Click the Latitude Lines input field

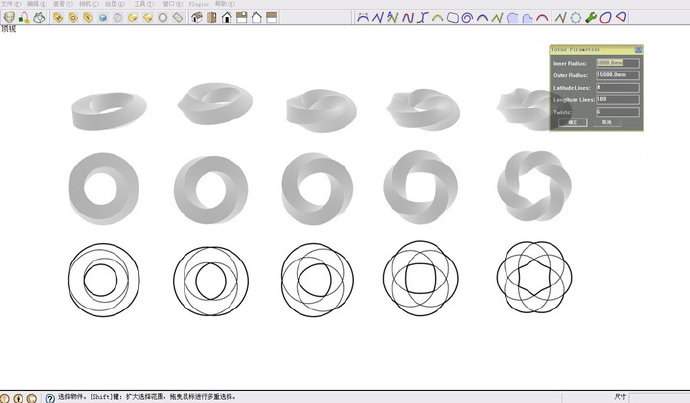click(x=618, y=88)
